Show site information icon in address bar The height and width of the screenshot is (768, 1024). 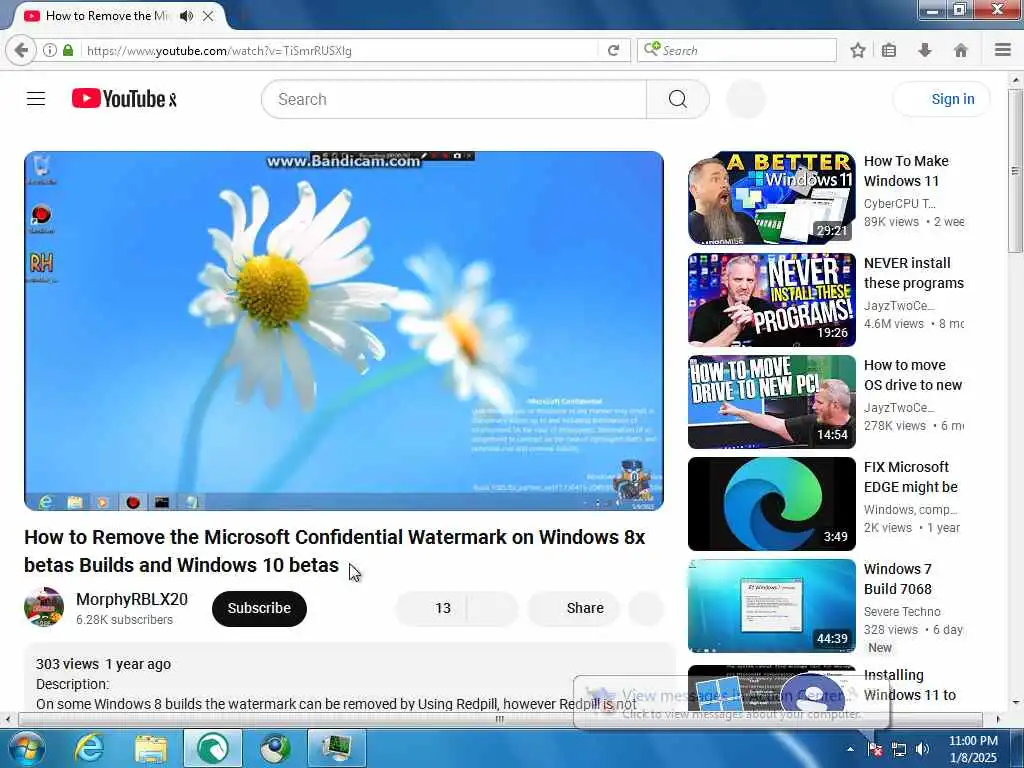tap(50, 50)
